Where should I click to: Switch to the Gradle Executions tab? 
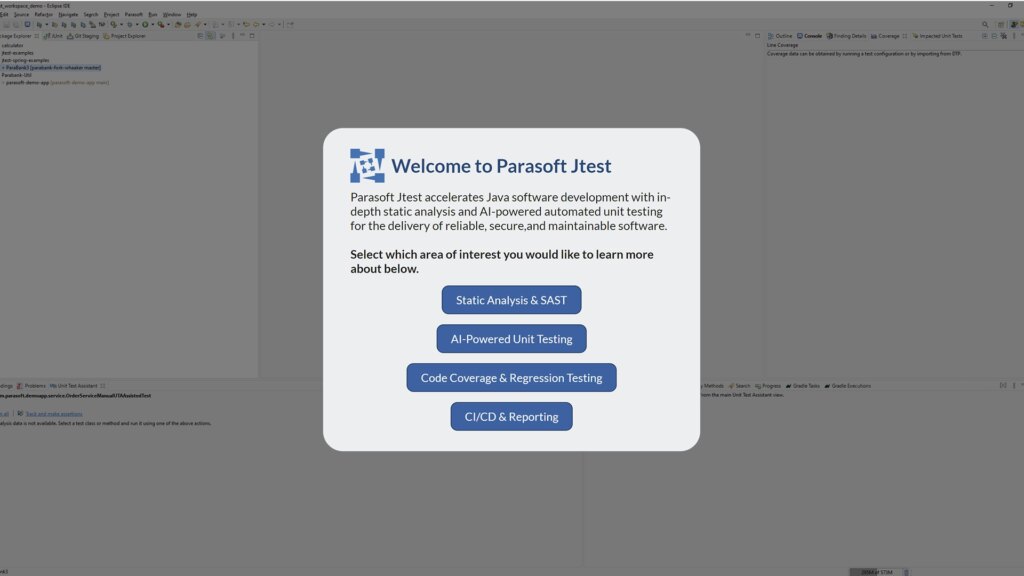[x=848, y=386]
